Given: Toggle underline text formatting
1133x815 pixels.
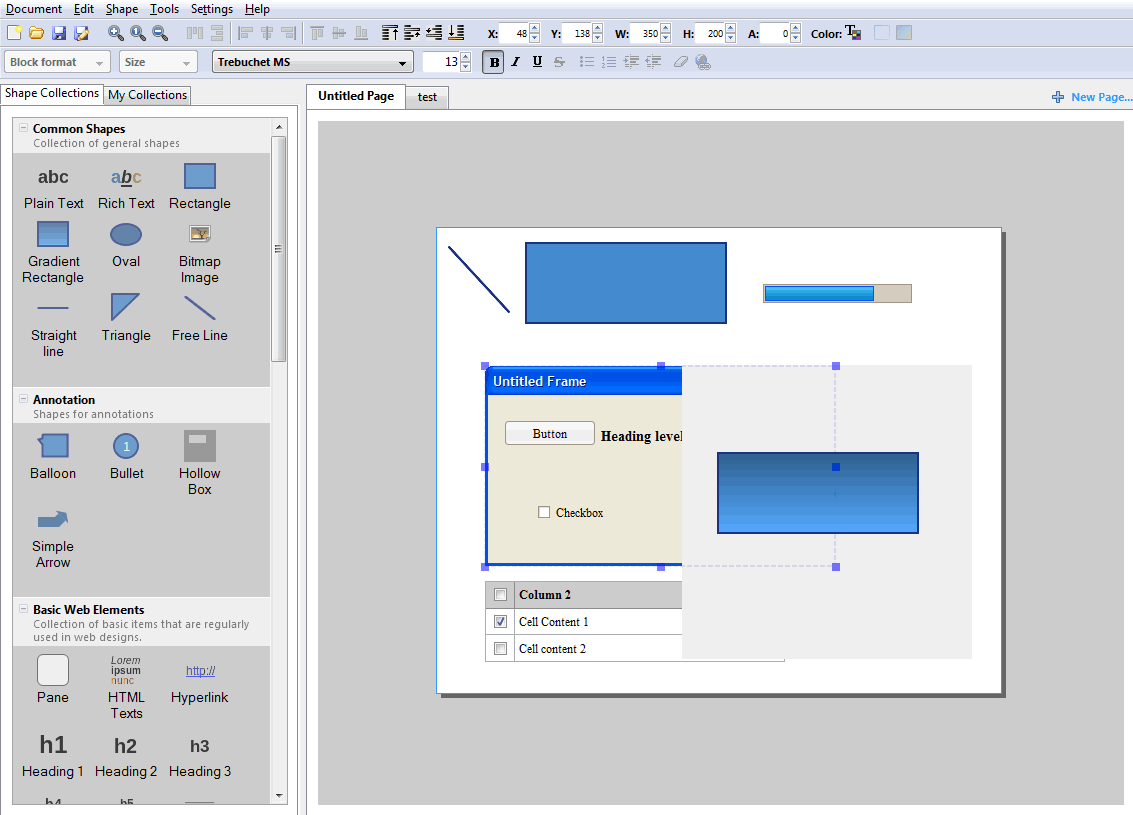Looking at the screenshot, I should 537,62.
